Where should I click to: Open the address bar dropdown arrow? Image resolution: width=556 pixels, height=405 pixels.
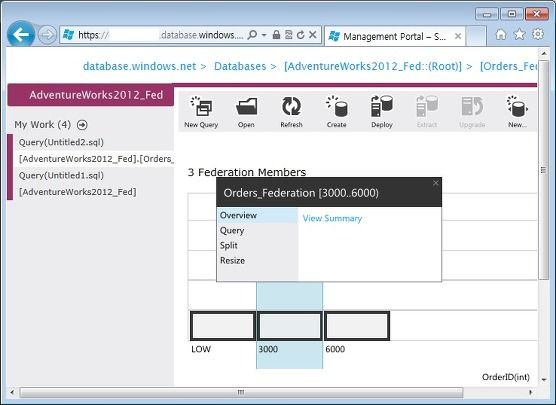(x=264, y=35)
